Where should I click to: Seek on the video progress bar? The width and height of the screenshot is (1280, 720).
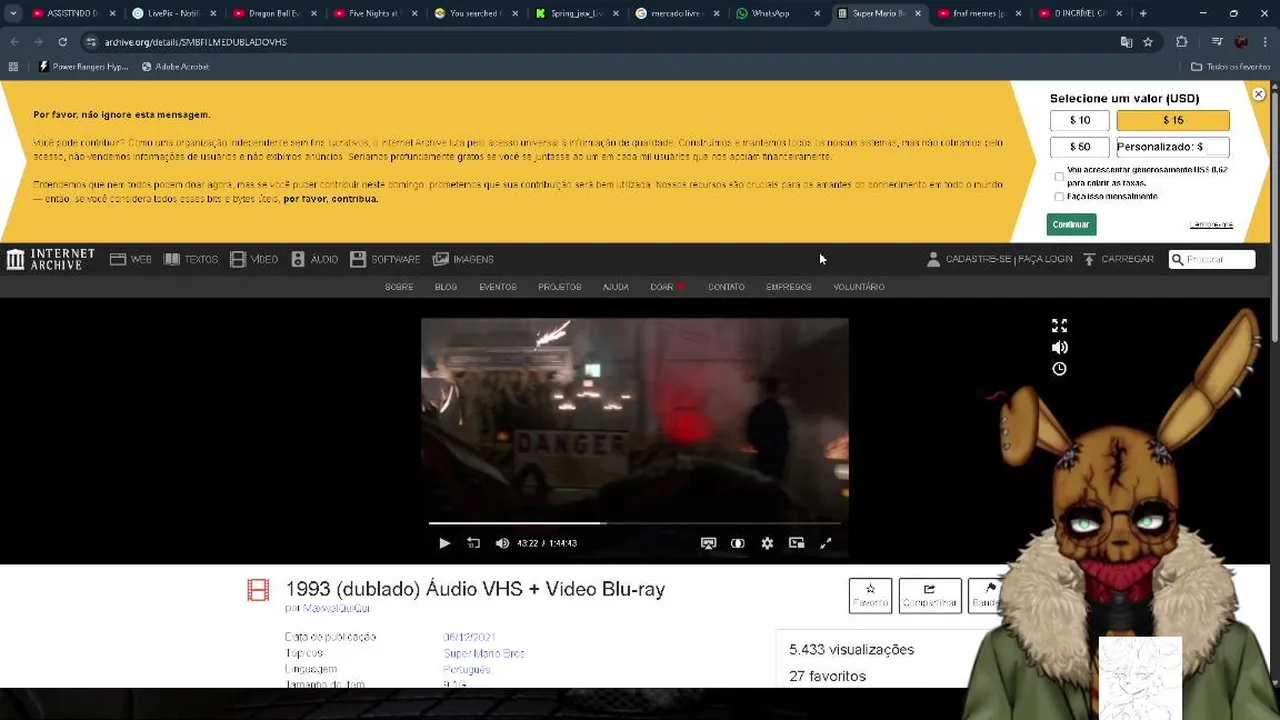pyautogui.click(x=634, y=523)
